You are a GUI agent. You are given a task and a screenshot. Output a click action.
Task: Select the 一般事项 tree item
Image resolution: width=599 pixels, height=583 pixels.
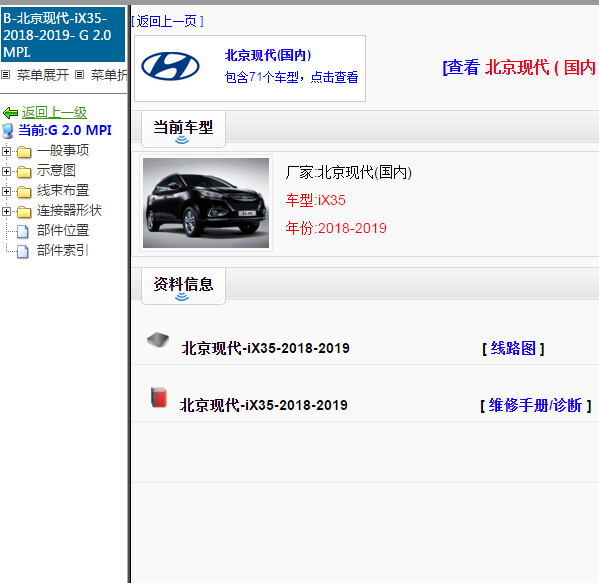click(x=63, y=151)
